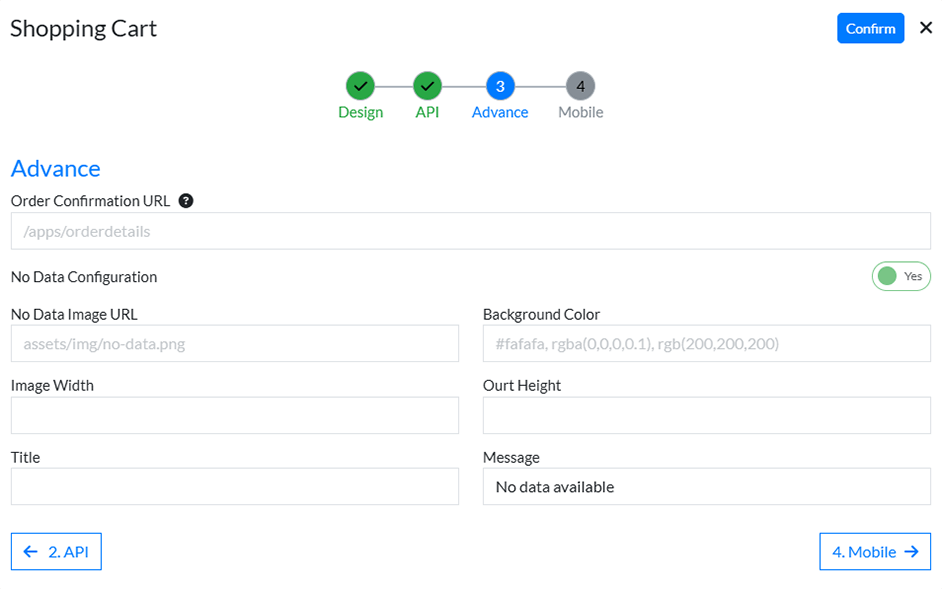Screen dimensions: 942x589
Task: Click the Design step label
Action: coord(360,112)
